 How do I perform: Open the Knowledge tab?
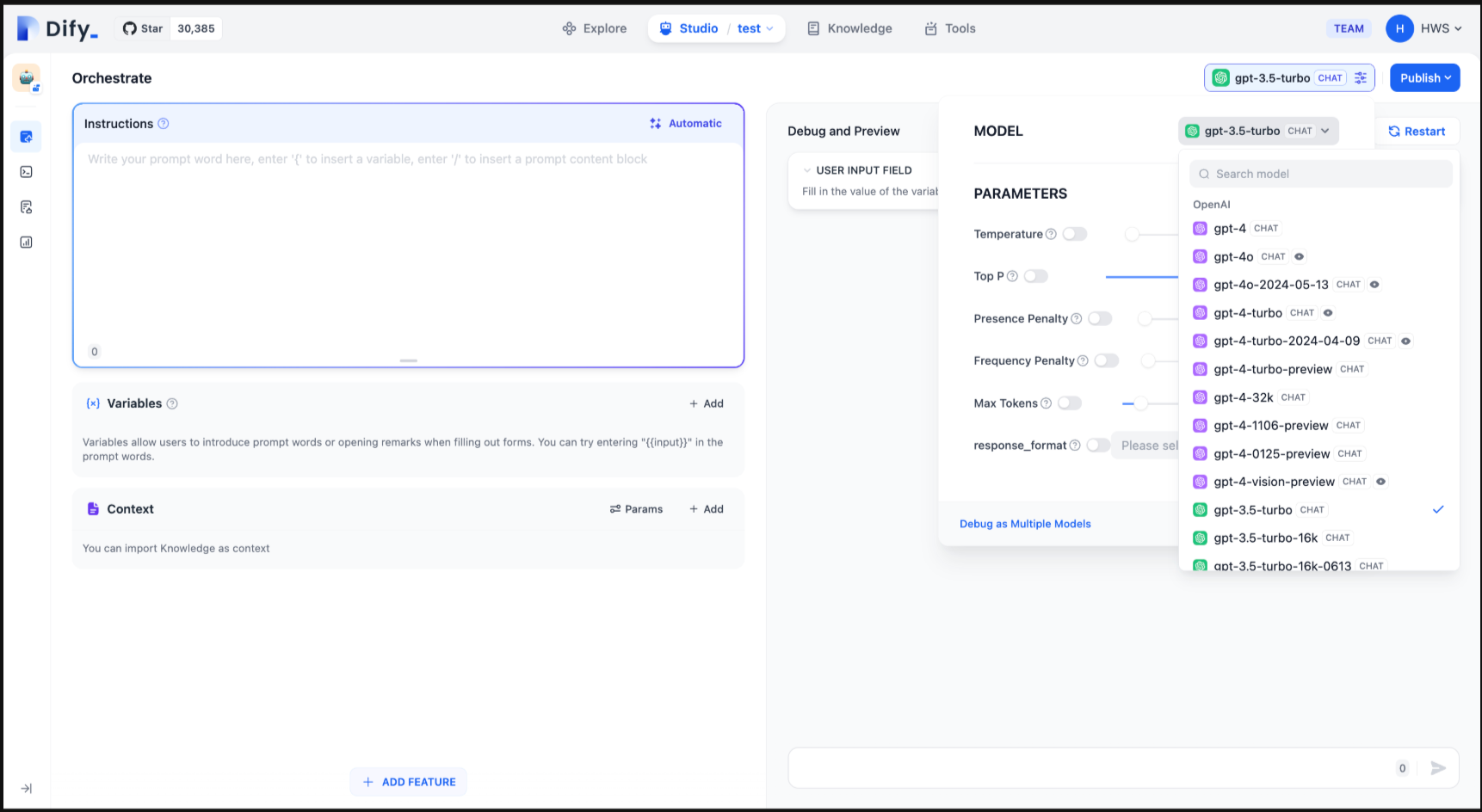coord(849,28)
